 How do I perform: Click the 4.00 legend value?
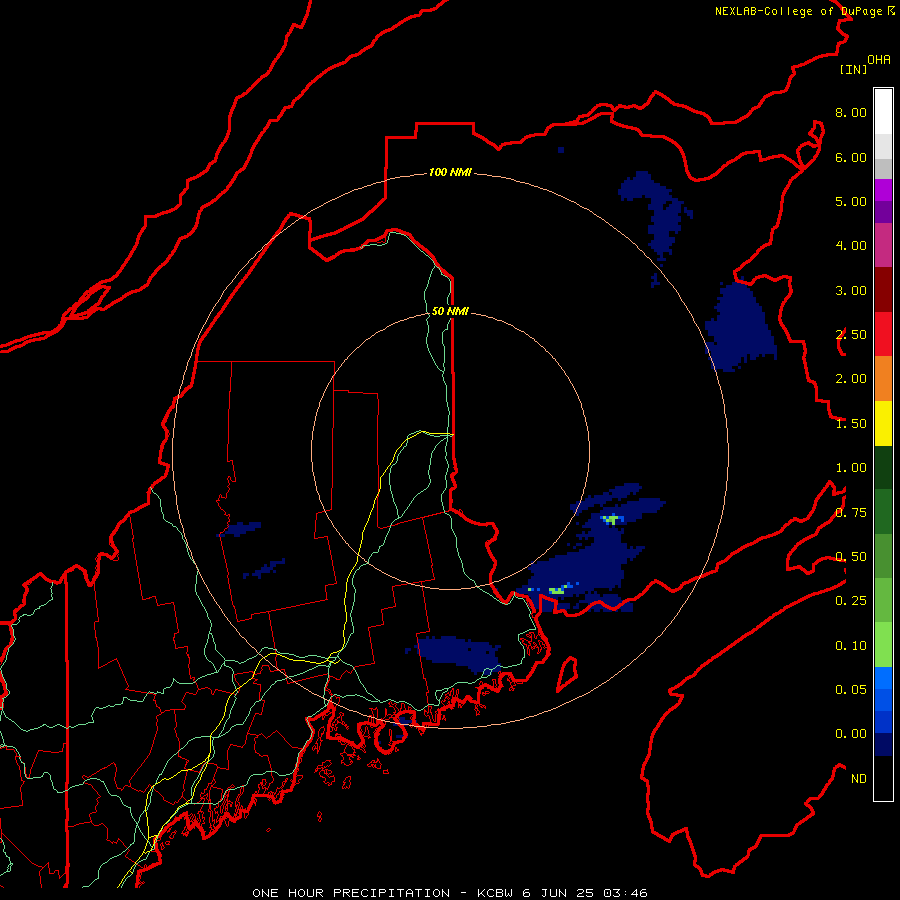pyautogui.click(x=851, y=246)
